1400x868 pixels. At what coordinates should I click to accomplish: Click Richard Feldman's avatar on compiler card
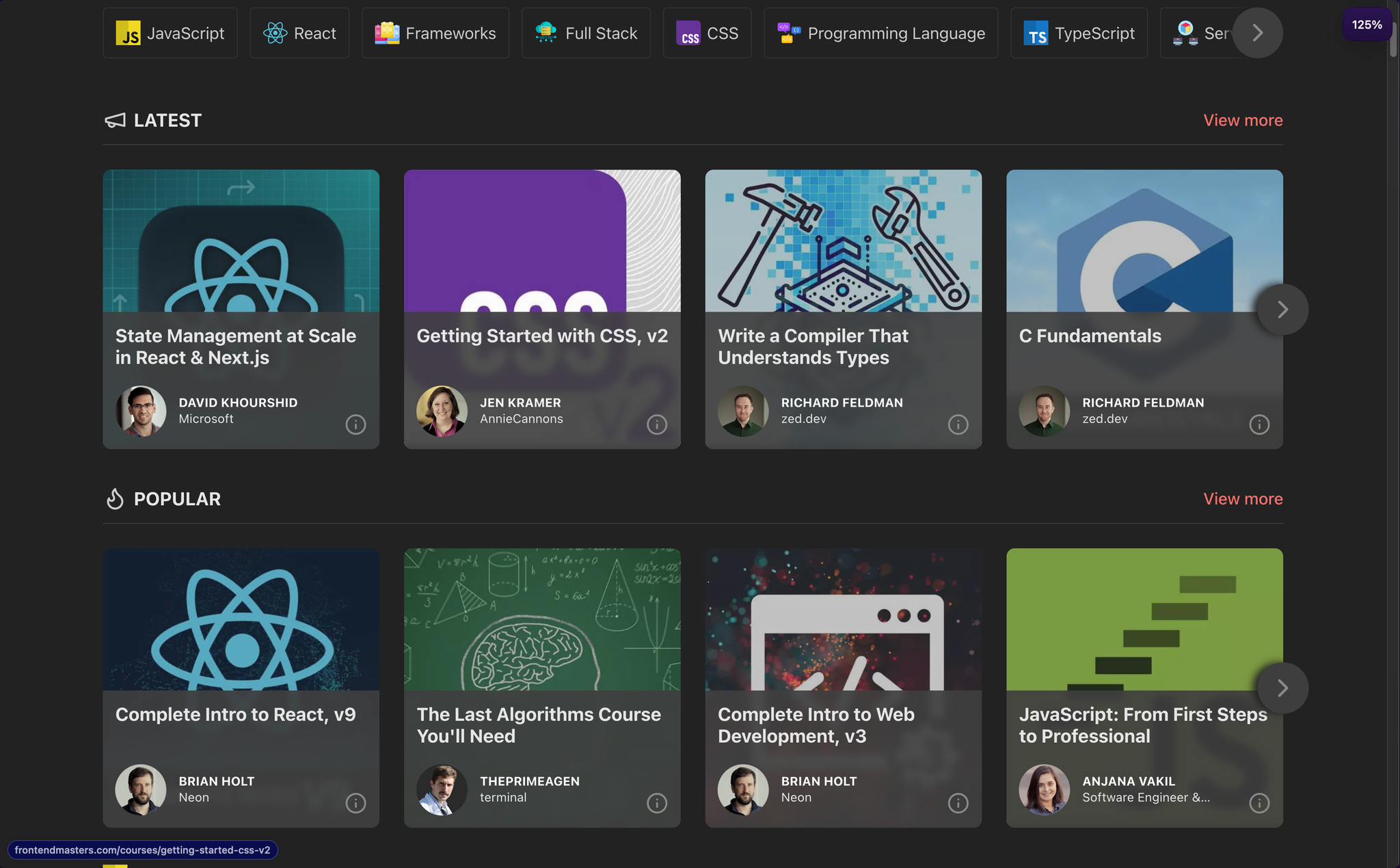click(743, 411)
